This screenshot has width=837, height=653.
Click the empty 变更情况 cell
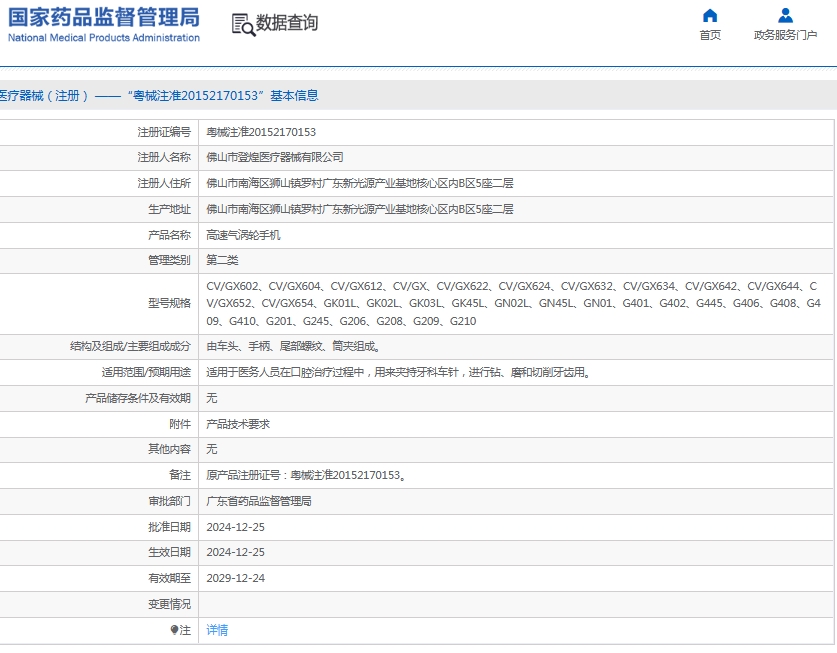point(400,603)
